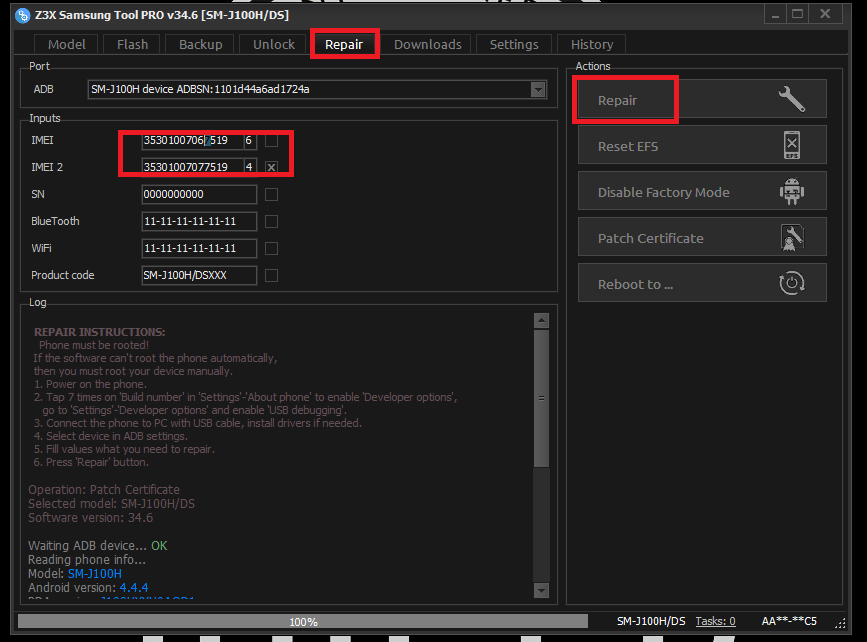Open the Model tab

point(66,44)
